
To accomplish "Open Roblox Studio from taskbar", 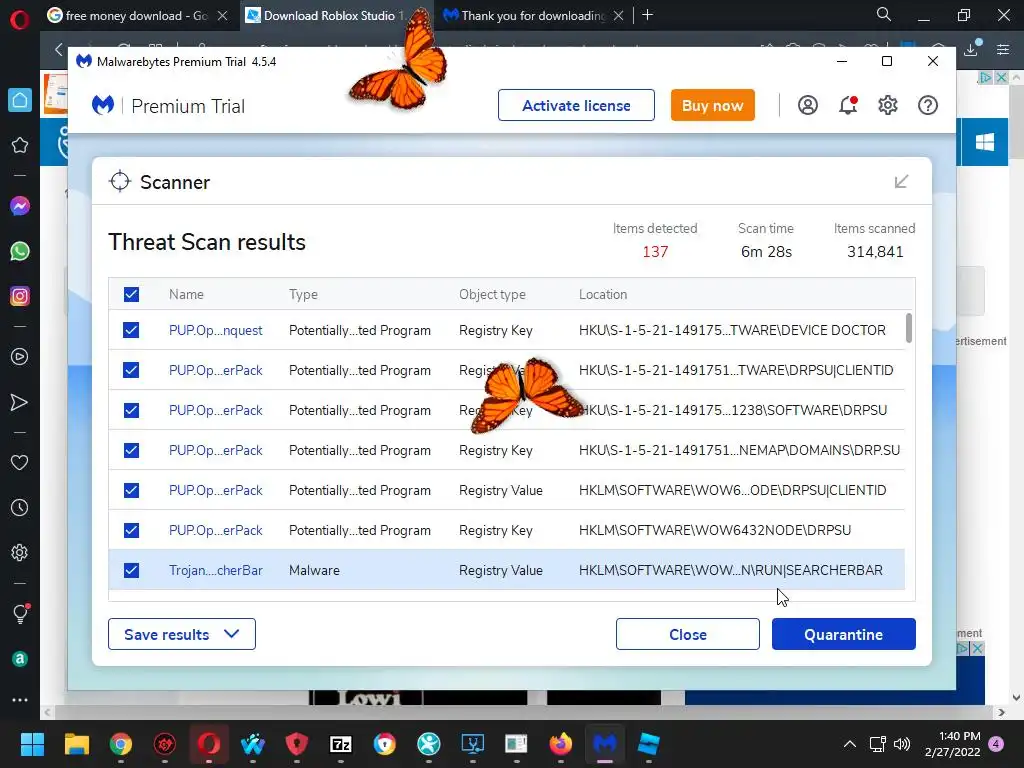I will tap(648, 744).
